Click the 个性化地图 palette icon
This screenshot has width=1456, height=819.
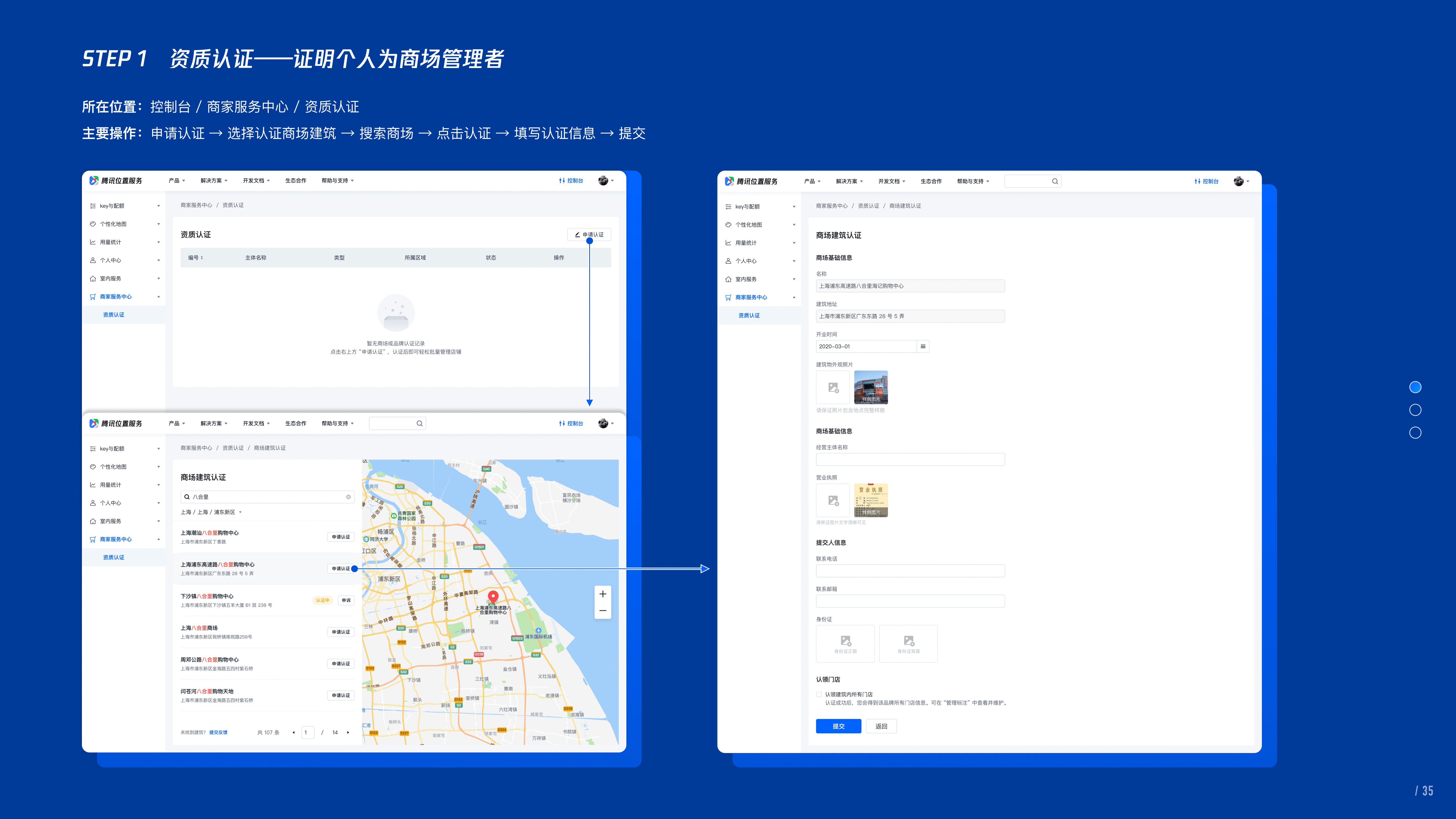tap(93, 224)
